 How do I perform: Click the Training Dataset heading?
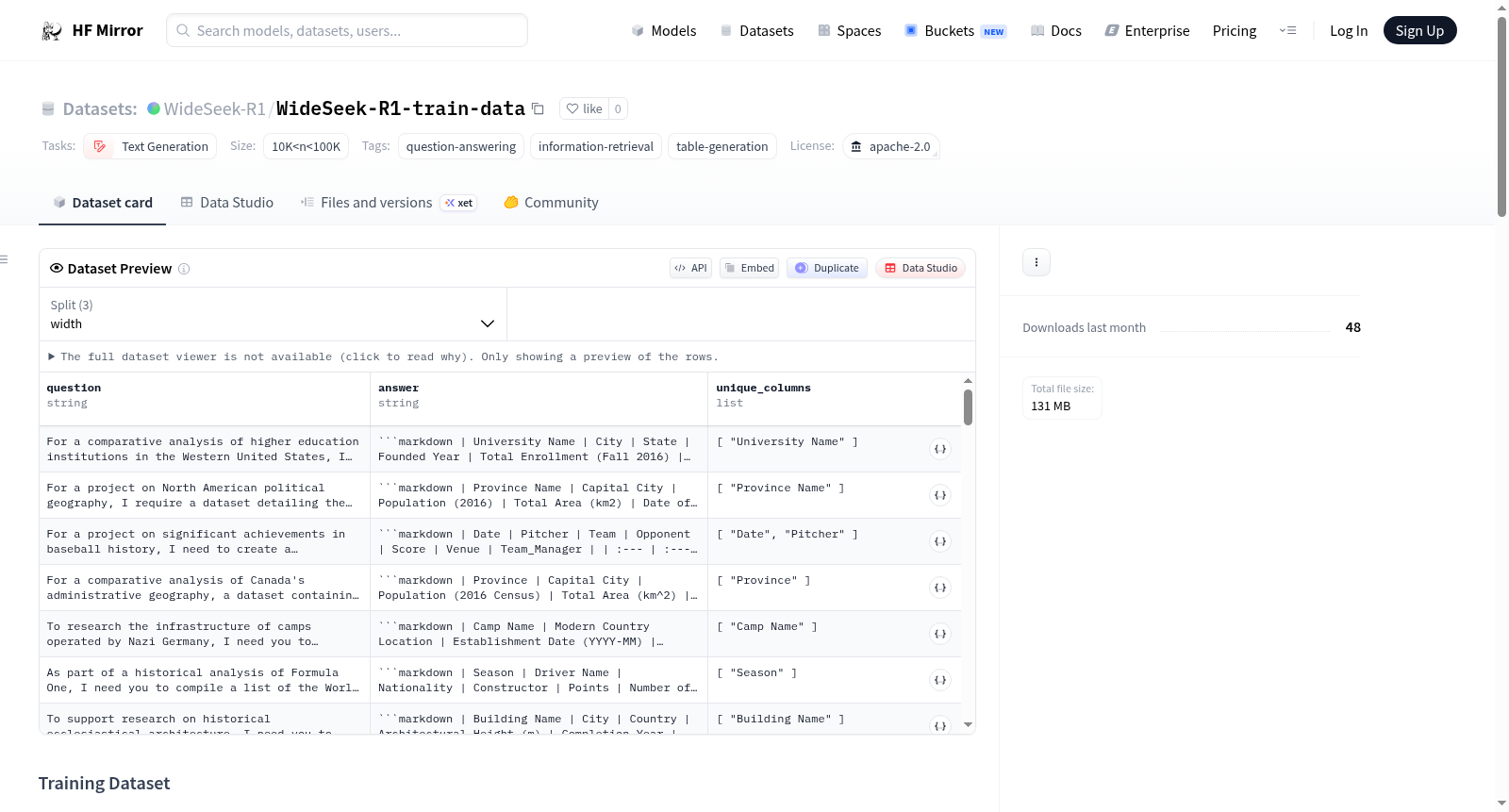(105, 784)
